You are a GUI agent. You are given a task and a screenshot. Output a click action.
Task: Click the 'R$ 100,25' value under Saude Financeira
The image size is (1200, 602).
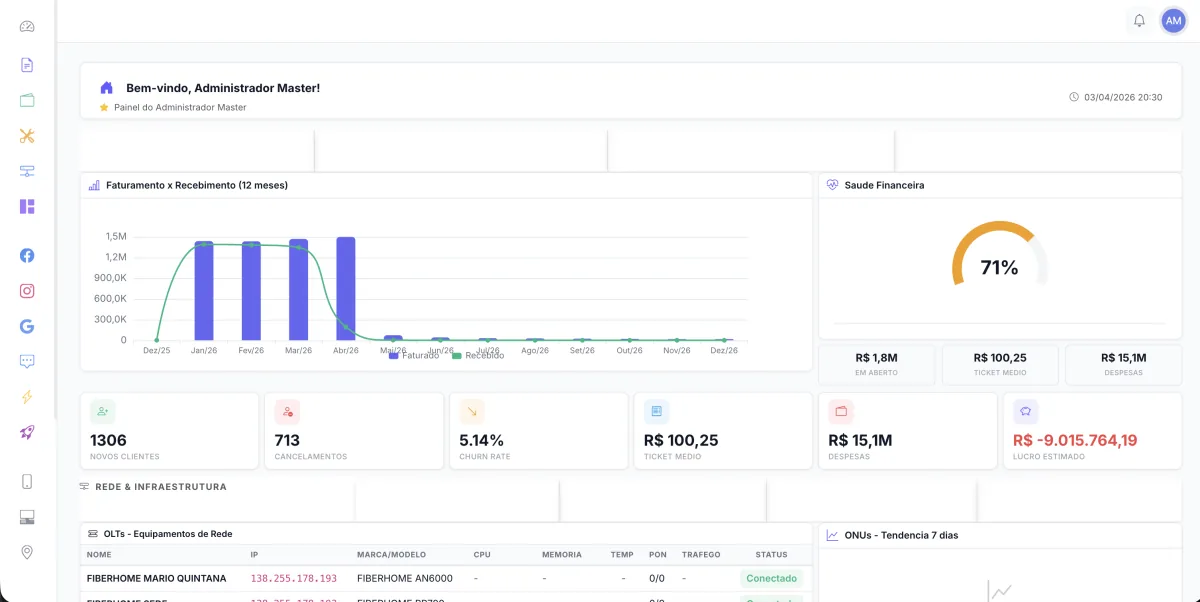pyautogui.click(x=1000, y=357)
